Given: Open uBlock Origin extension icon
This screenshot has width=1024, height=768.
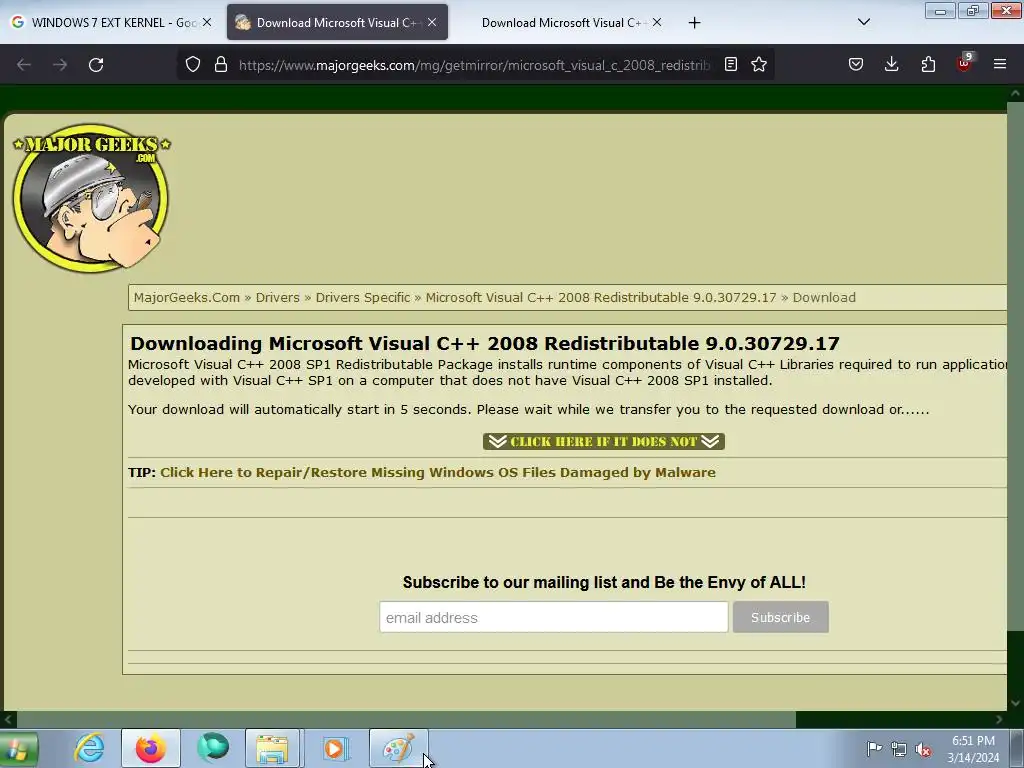Looking at the screenshot, I should [965, 63].
